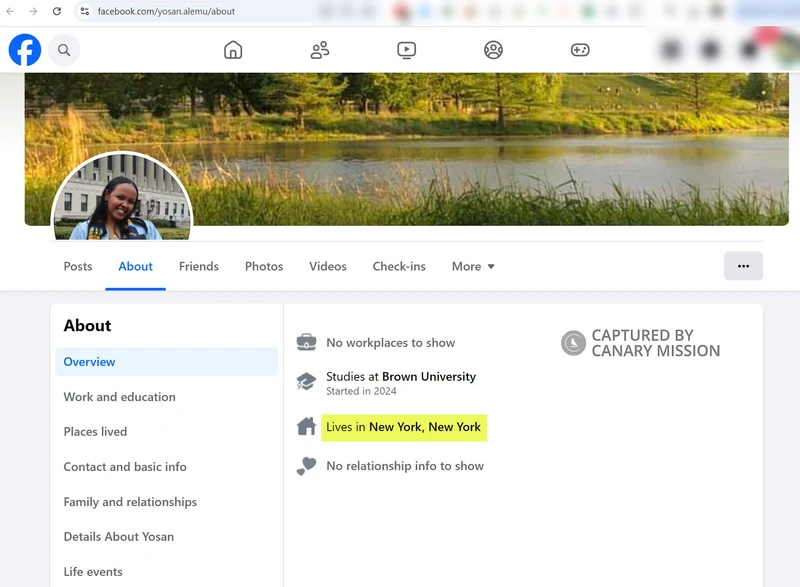800x587 pixels.
Task: Open the Facebook Home feed icon
Action: (x=233, y=48)
